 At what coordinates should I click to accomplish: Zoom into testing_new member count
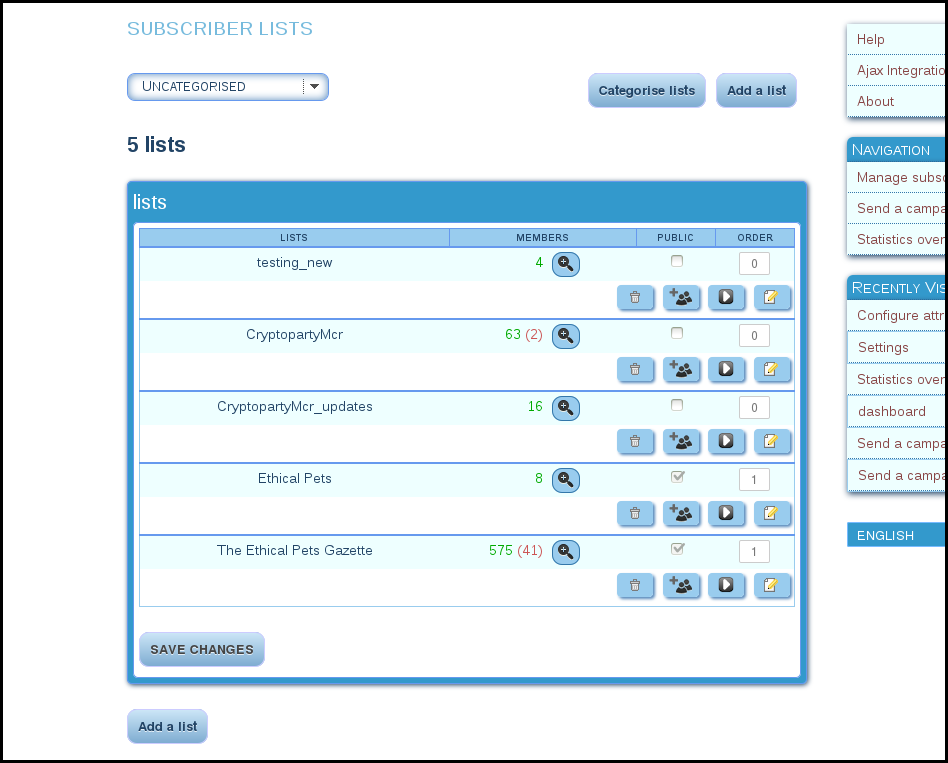[x=565, y=264]
